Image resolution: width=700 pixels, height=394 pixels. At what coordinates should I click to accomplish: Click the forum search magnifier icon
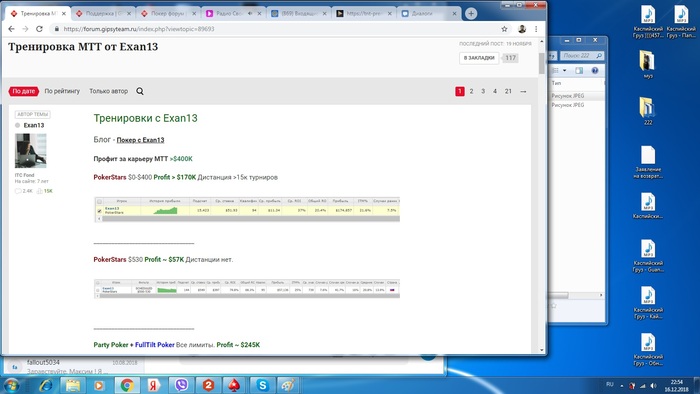tap(140, 91)
